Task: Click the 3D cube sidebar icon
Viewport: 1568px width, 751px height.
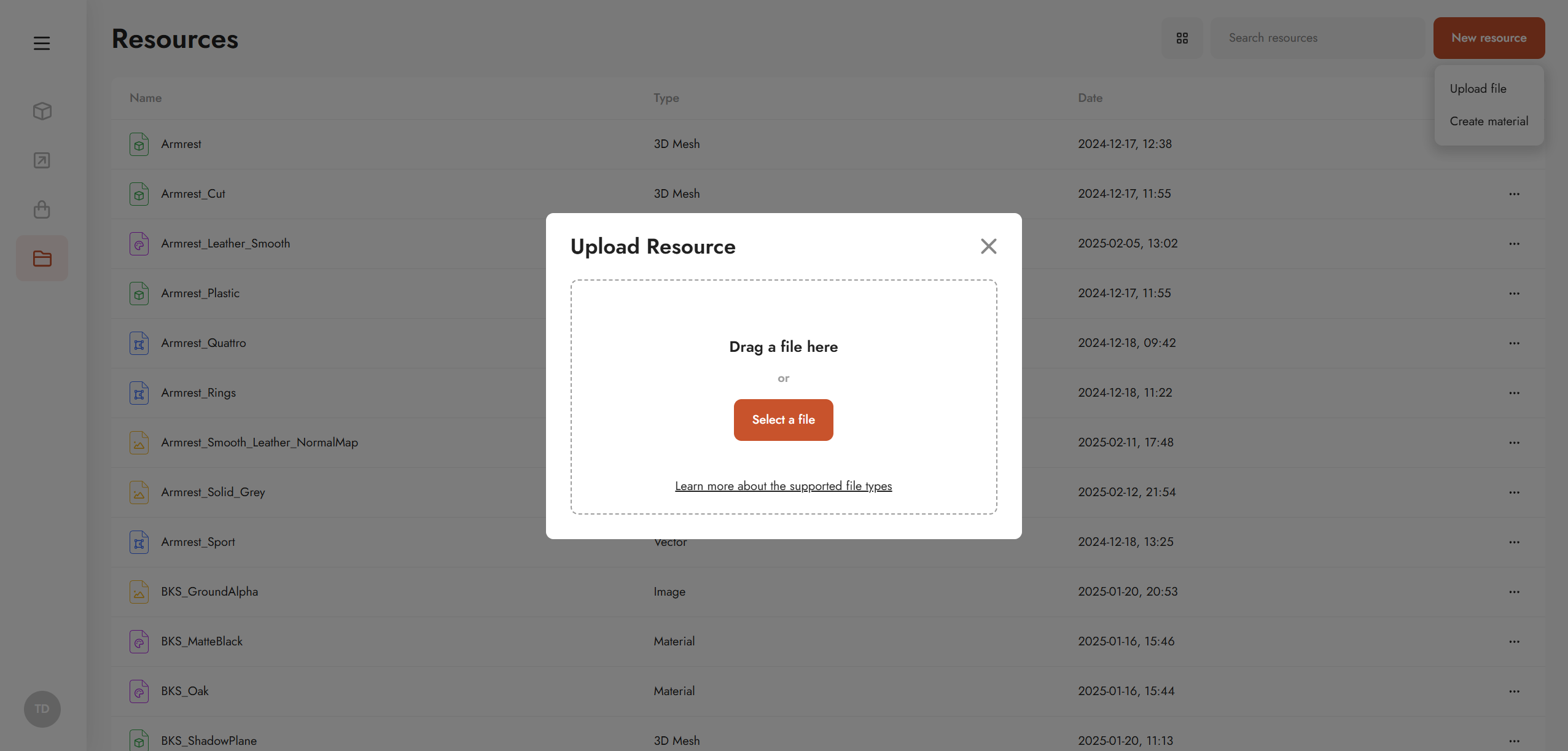Action: point(42,111)
